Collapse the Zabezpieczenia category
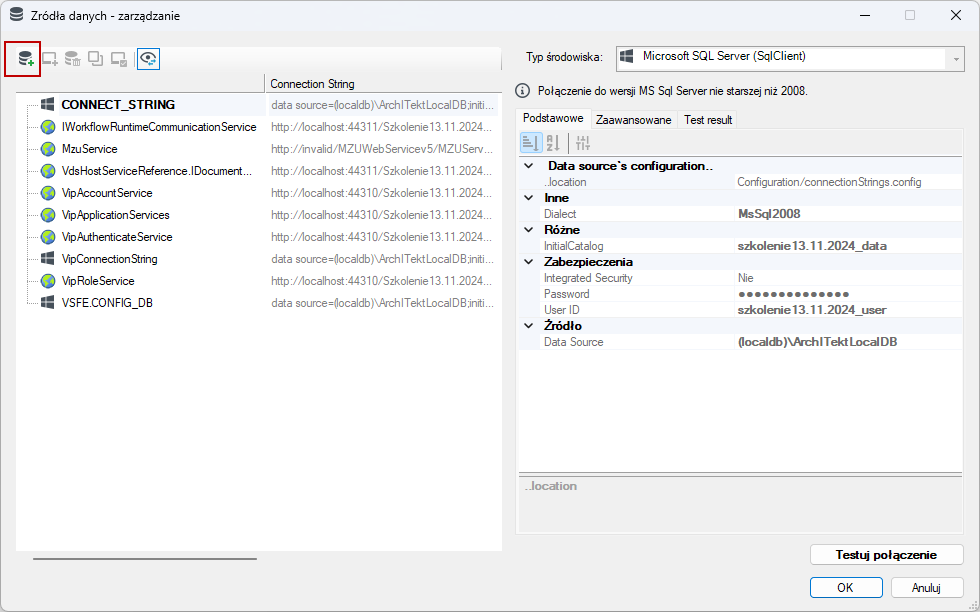Screen dimensions: 980x612 [529, 262]
